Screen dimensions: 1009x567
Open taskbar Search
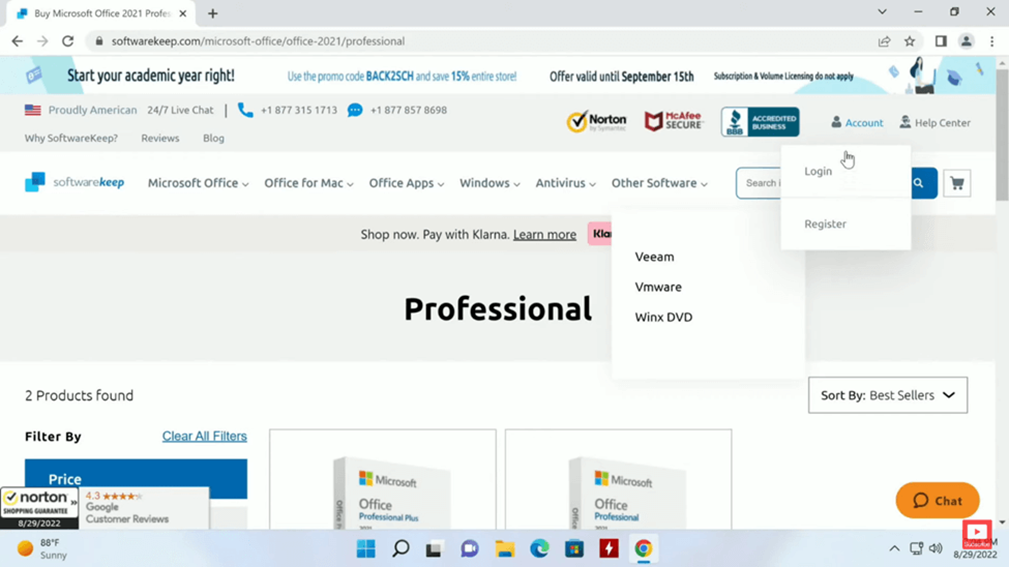pyautogui.click(x=401, y=549)
